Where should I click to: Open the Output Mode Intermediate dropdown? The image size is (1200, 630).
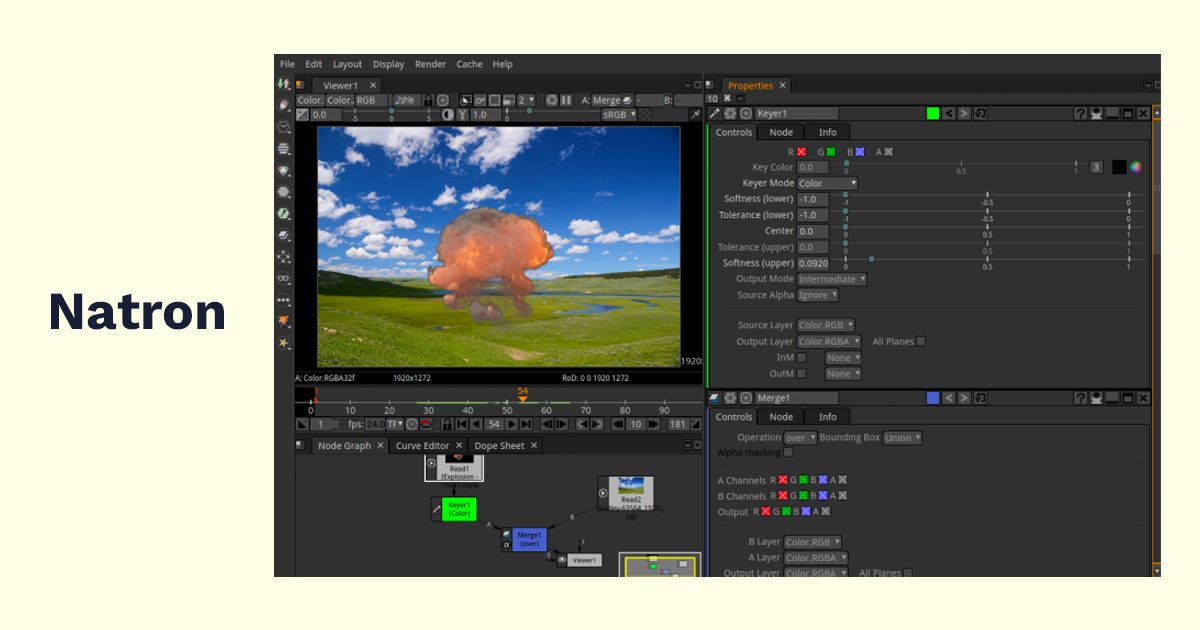tap(832, 279)
